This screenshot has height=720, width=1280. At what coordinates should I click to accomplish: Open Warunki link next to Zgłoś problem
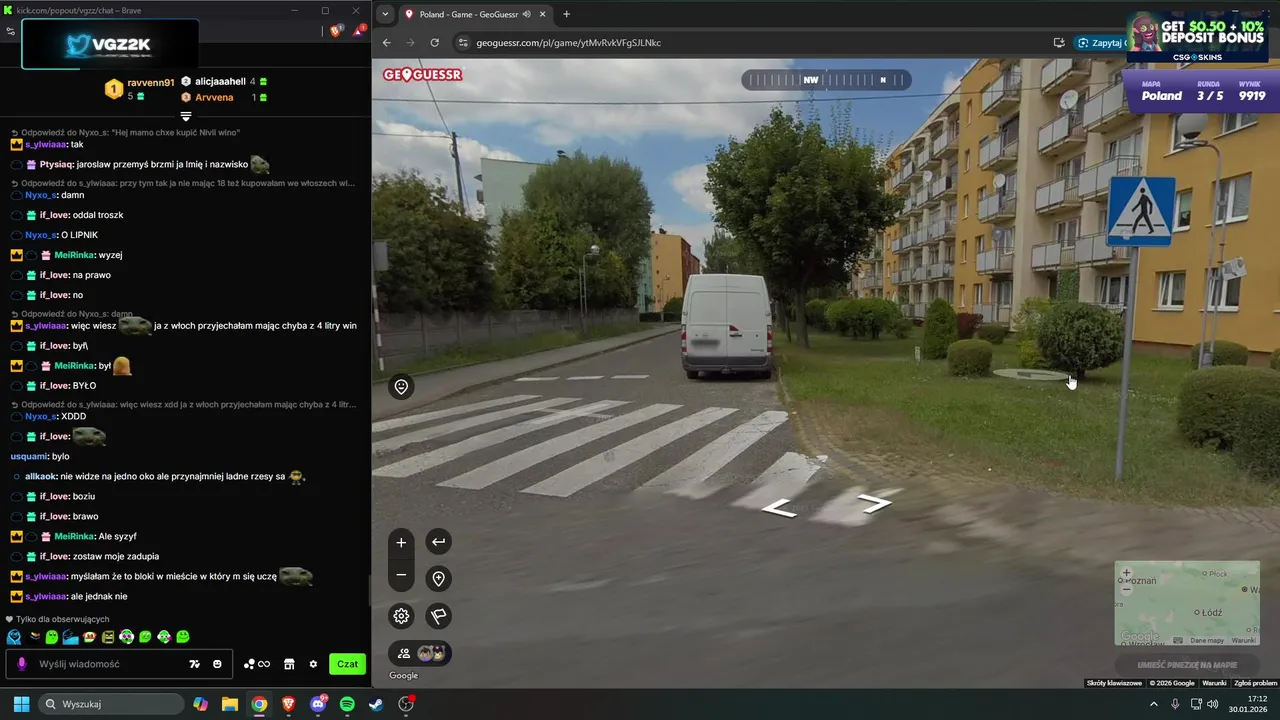[1214, 683]
